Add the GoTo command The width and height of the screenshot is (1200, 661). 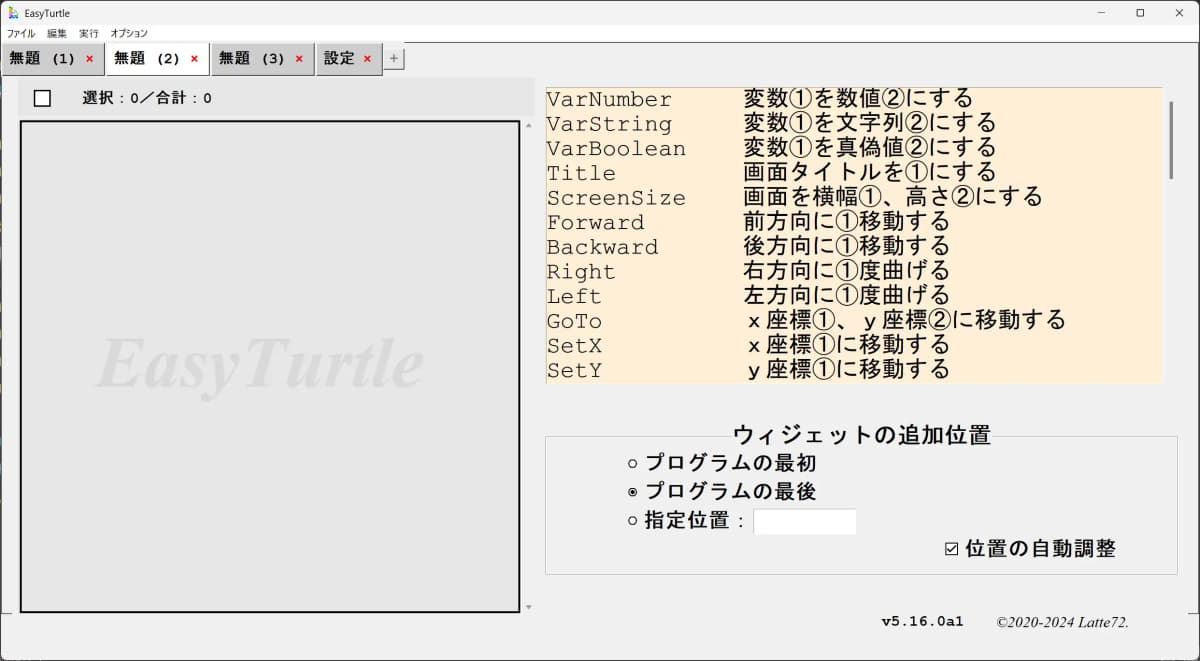855,321
